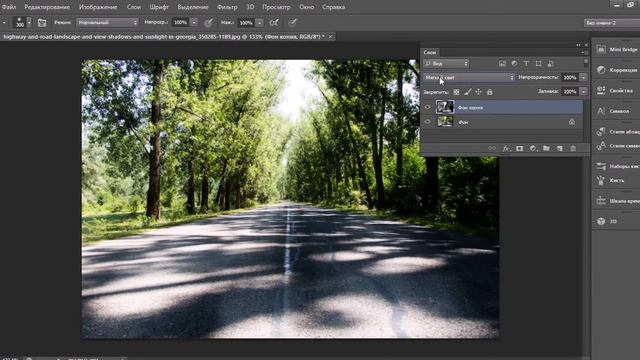Image resolution: width=640 pixels, height=360 pixels.
Task: Lock image pixels brush icon
Action: [467, 92]
